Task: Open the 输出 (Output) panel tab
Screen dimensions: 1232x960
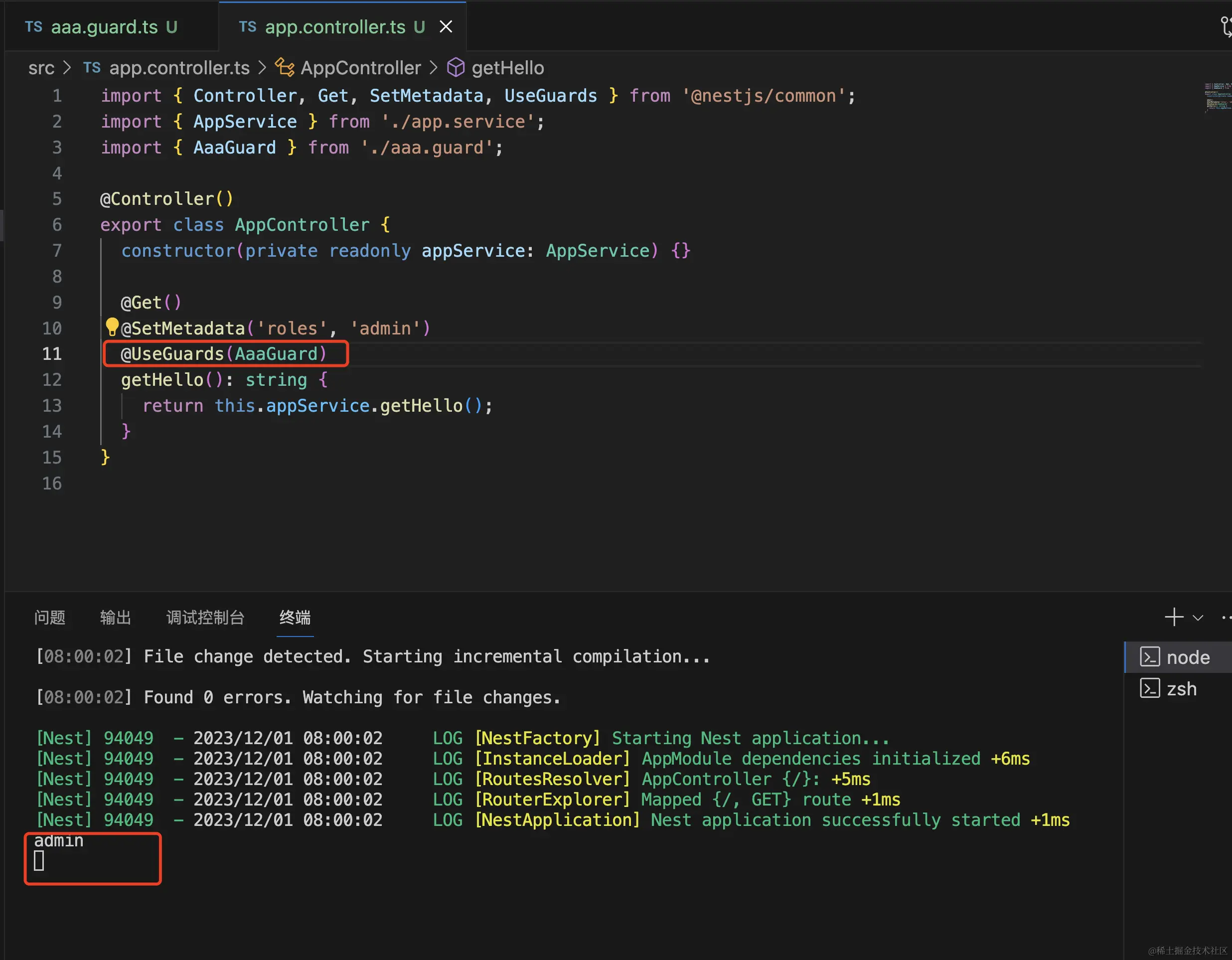Action: pos(116,617)
